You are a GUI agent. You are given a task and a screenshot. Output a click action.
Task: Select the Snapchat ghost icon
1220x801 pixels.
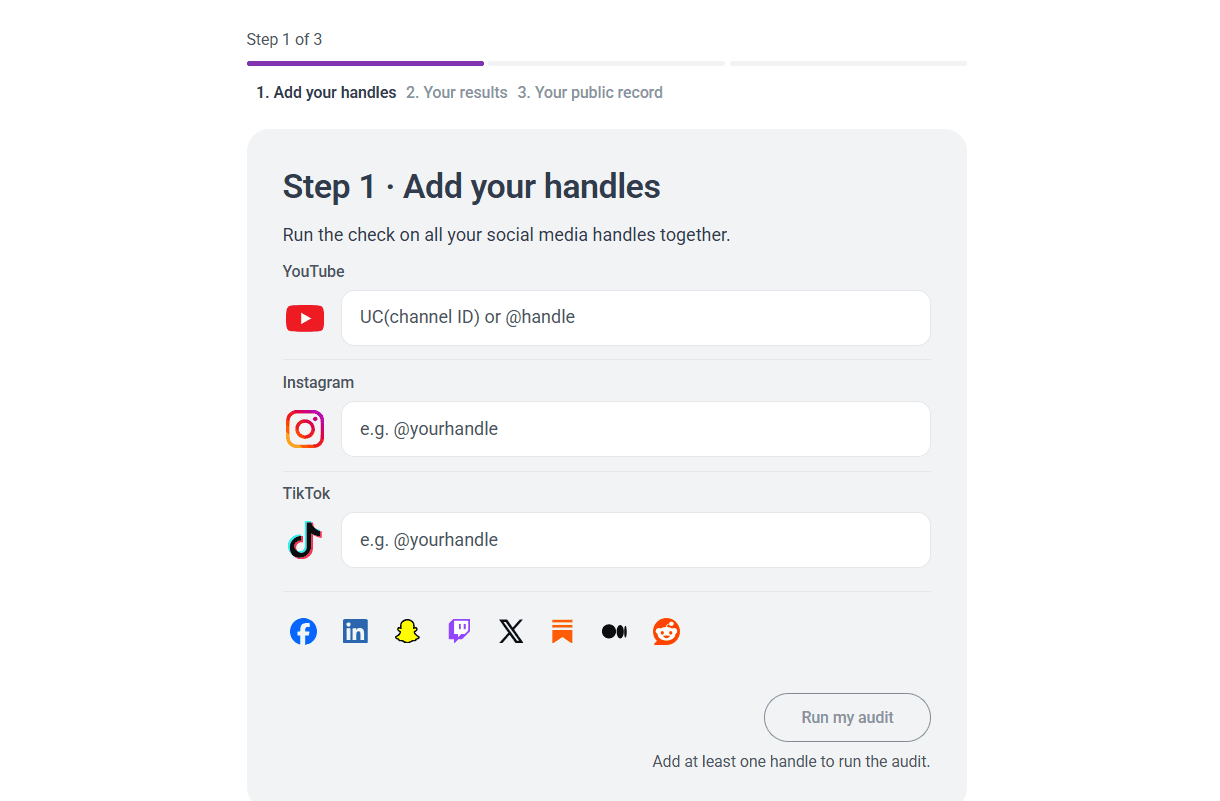pos(407,631)
